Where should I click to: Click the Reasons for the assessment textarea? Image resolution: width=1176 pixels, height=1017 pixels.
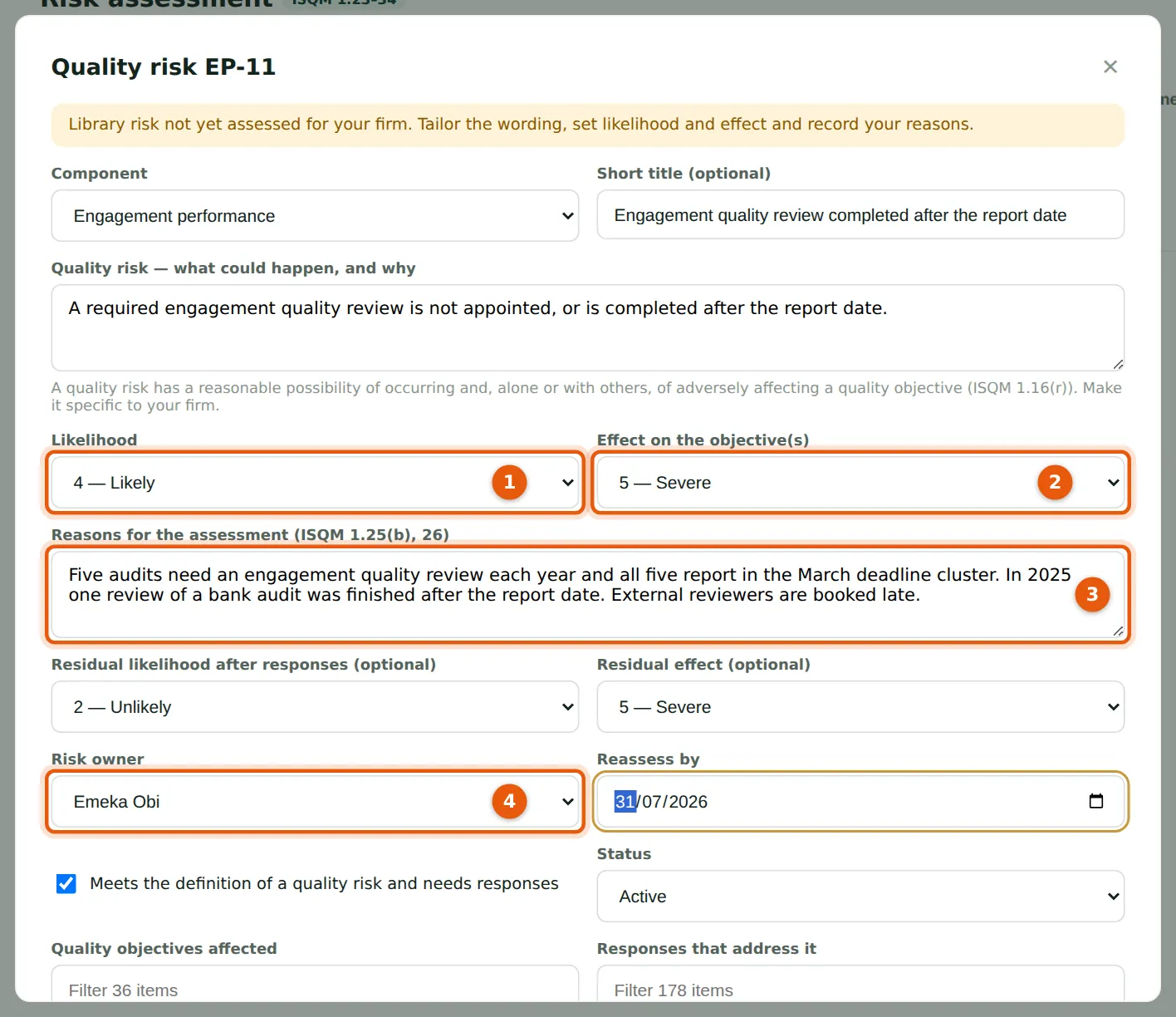(588, 595)
